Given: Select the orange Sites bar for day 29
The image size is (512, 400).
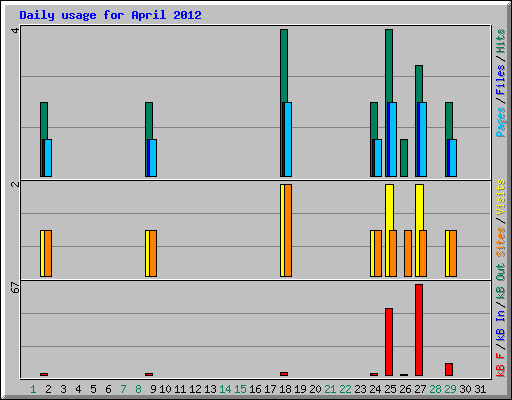Looking at the screenshot, I should point(453,253).
